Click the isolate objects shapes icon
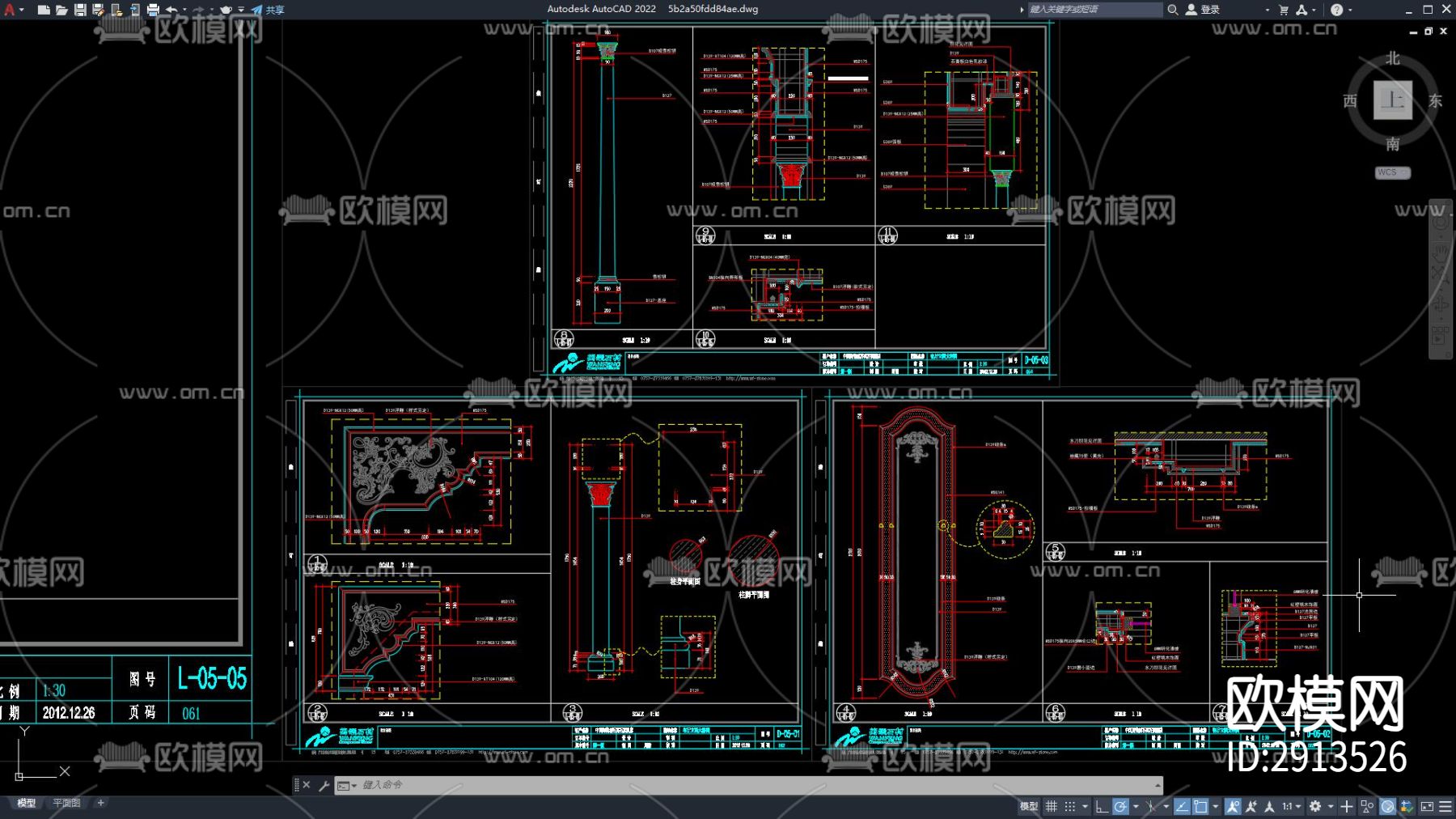1456x819 pixels. (x=1367, y=807)
